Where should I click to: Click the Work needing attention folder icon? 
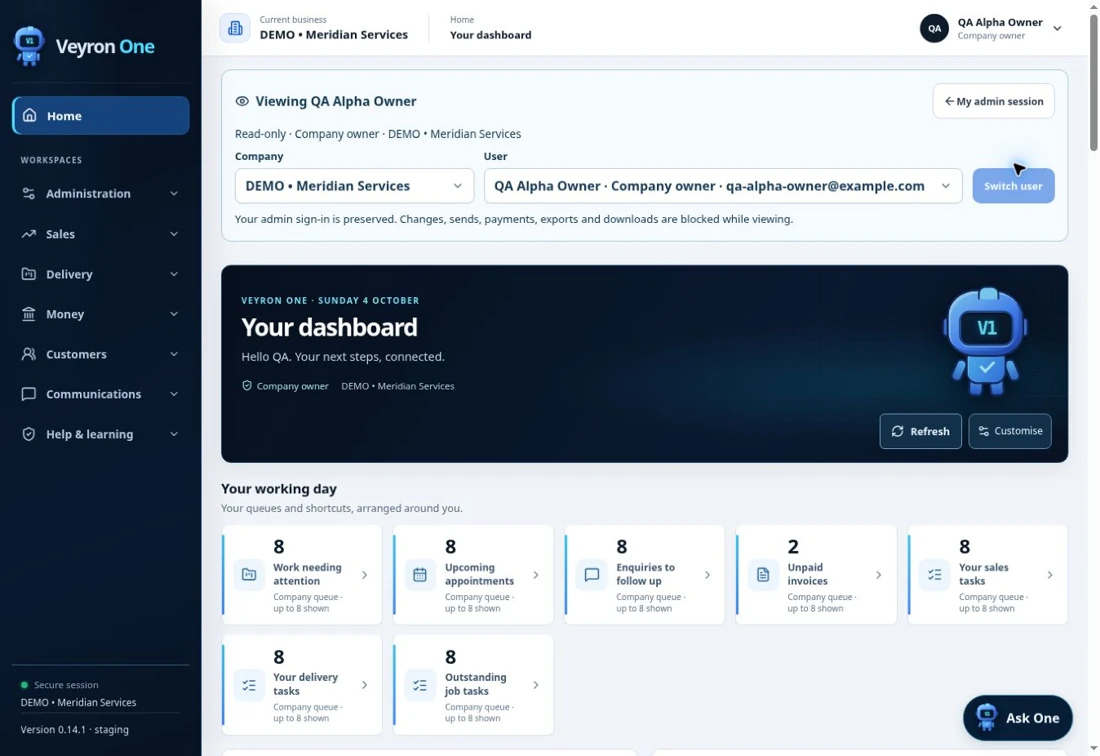point(249,574)
